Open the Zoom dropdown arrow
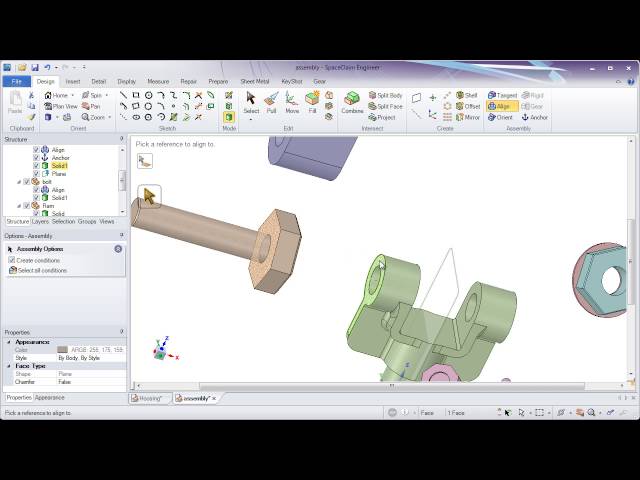Viewport: 640px width, 480px height. click(x=110, y=117)
